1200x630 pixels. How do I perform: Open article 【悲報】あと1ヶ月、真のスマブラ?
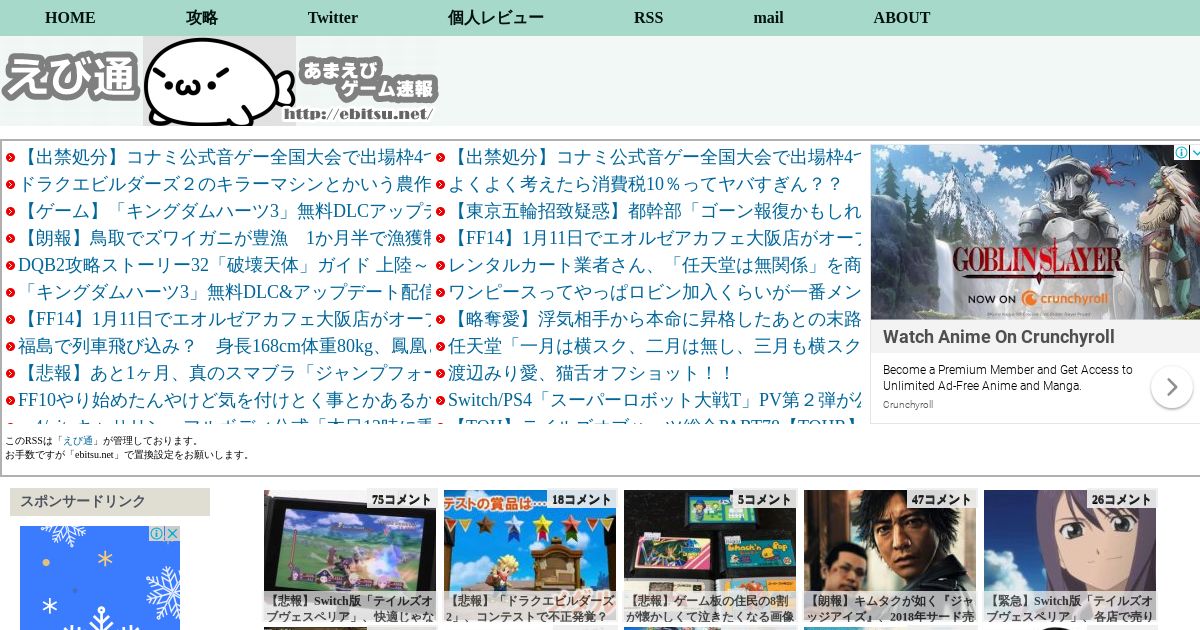(x=225, y=373)
